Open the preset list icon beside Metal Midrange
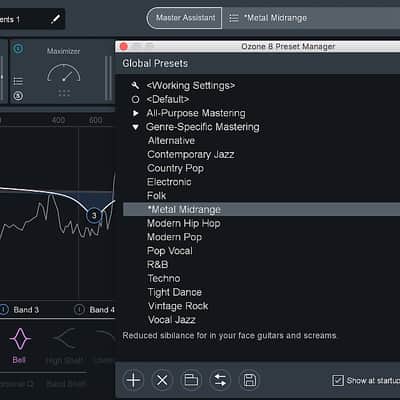Screen dimensions: 400x400 click(x=234, y=18)
